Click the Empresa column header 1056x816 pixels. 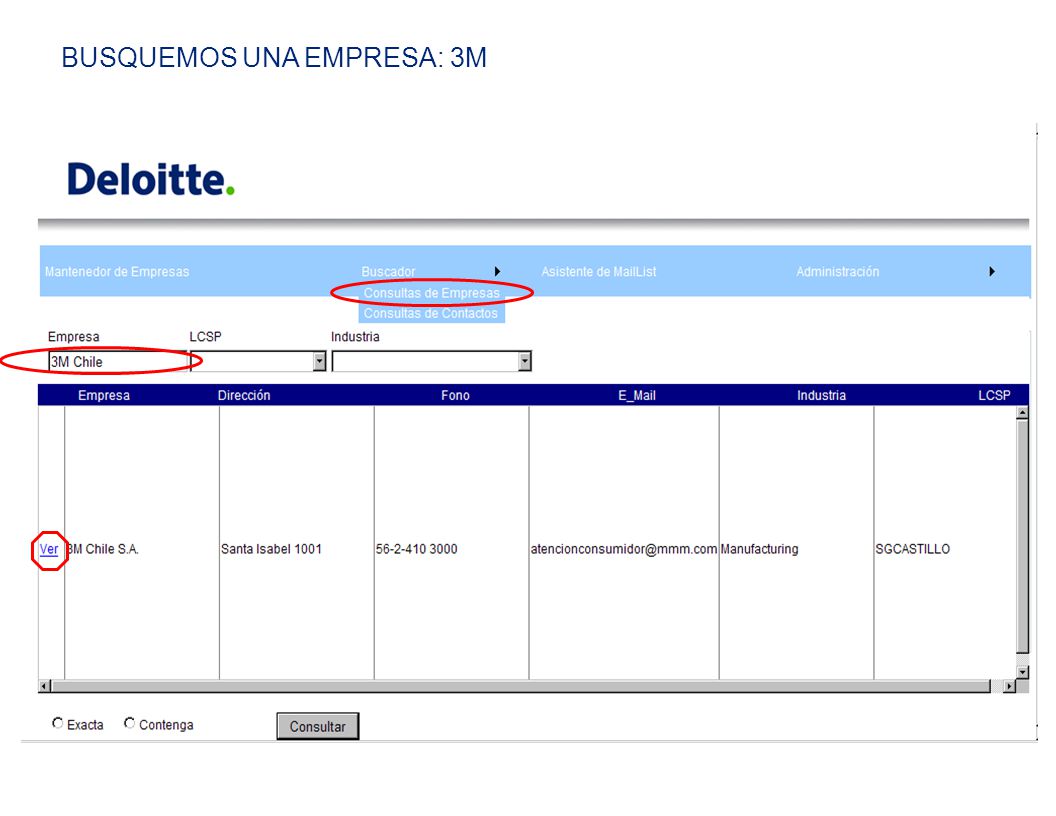point(104,395)
